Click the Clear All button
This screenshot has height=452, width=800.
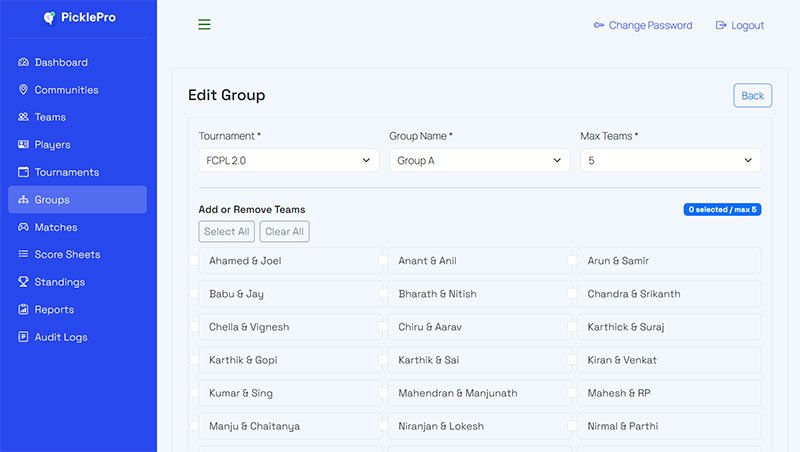[x=284, y=232]
